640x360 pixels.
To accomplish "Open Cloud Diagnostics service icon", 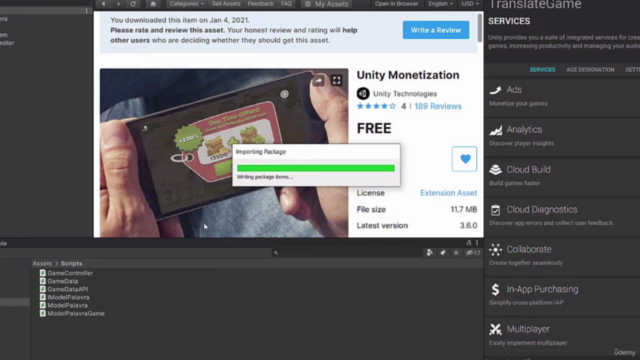I will click(496, 209).
